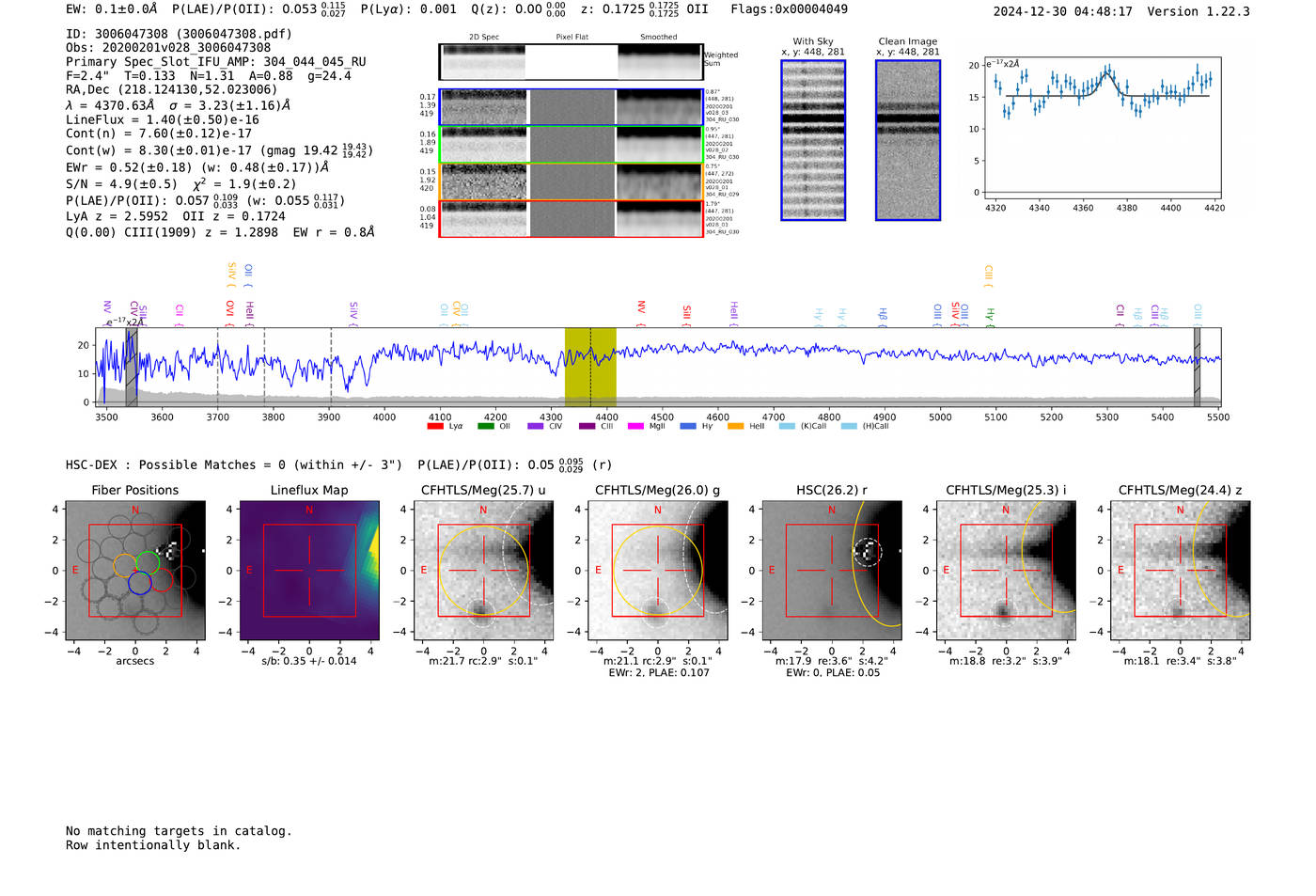Click the 'Row intentionally blank.' text
The width and height of the screenshot is (1316, 896).
pyautogui.click(x=153, y=845)
